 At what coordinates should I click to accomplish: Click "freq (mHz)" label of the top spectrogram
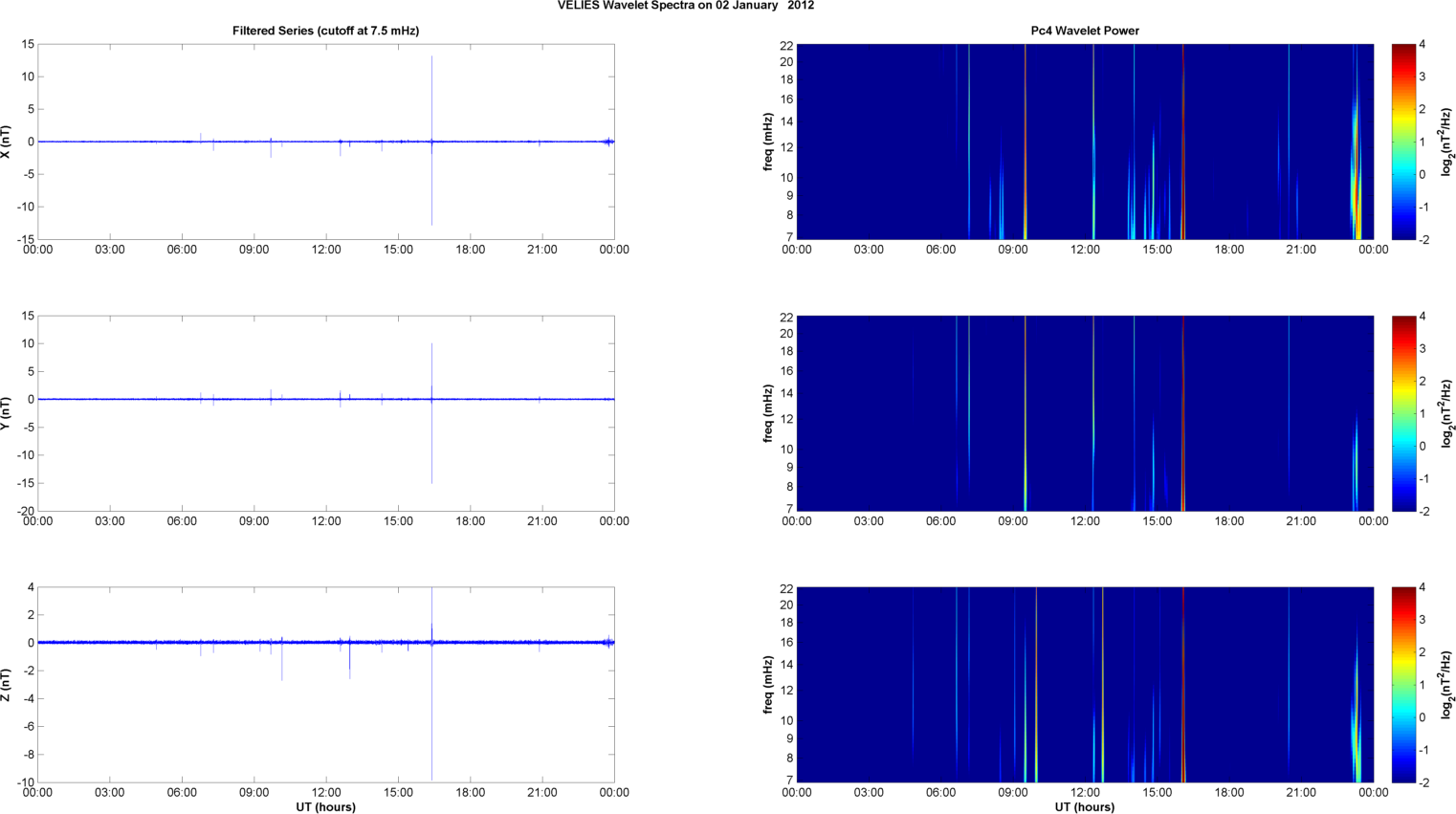(x=768, y=142)
